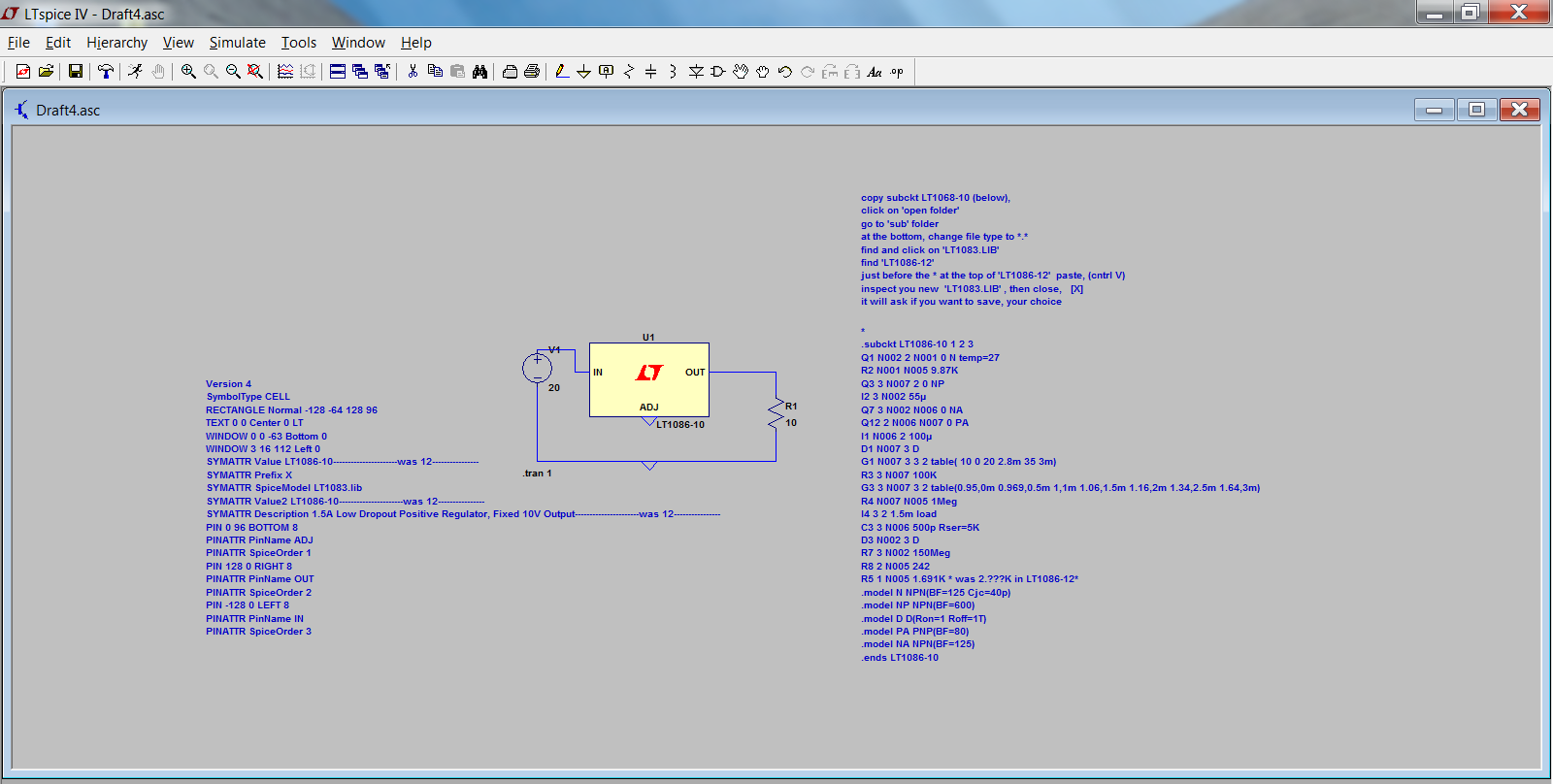Minimize the Draft4.asc child window
This screenshot has height=784, width=1553.
click(1434, 110)
